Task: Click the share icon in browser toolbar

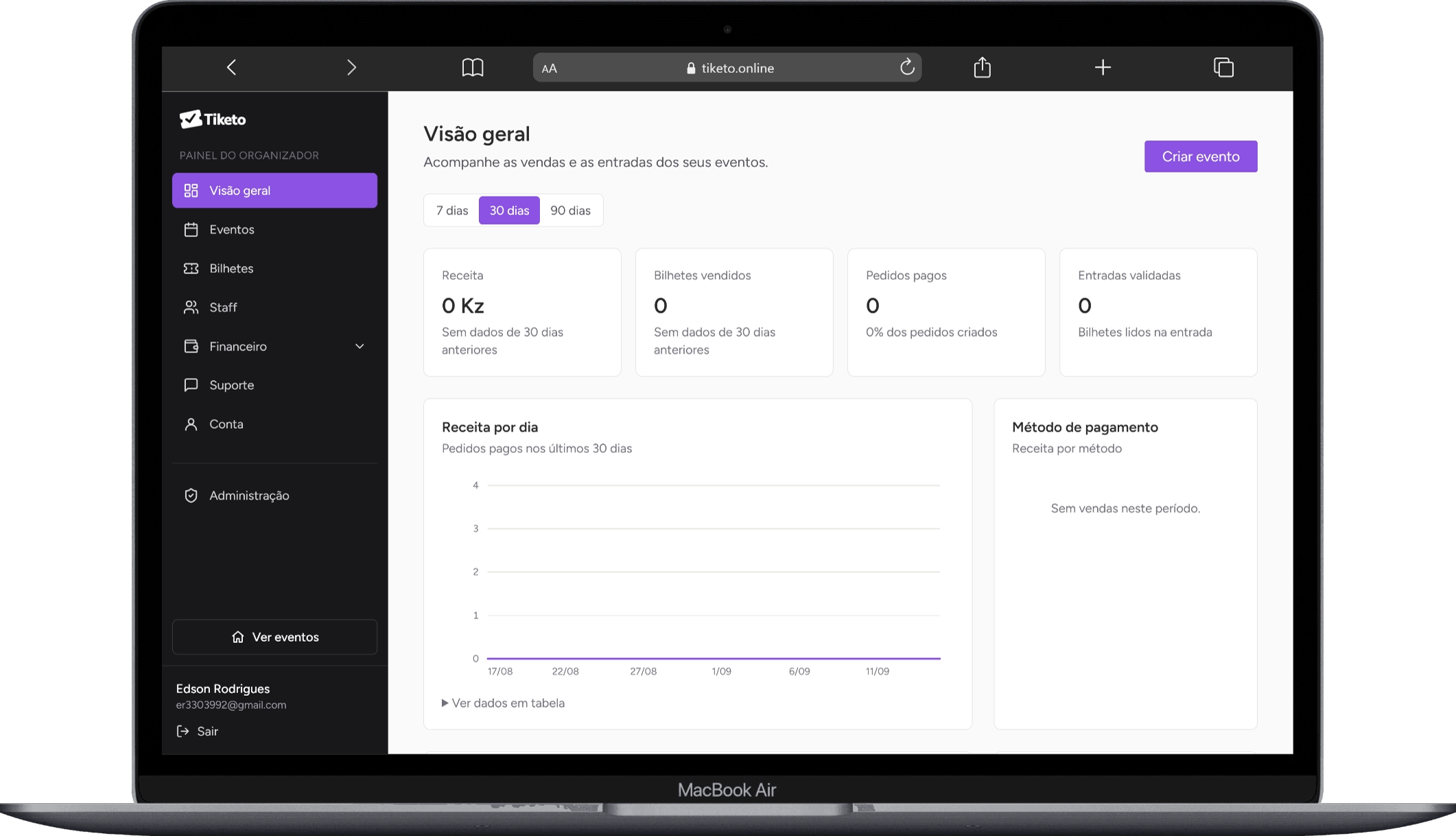Action: click(x=982, y=67)
